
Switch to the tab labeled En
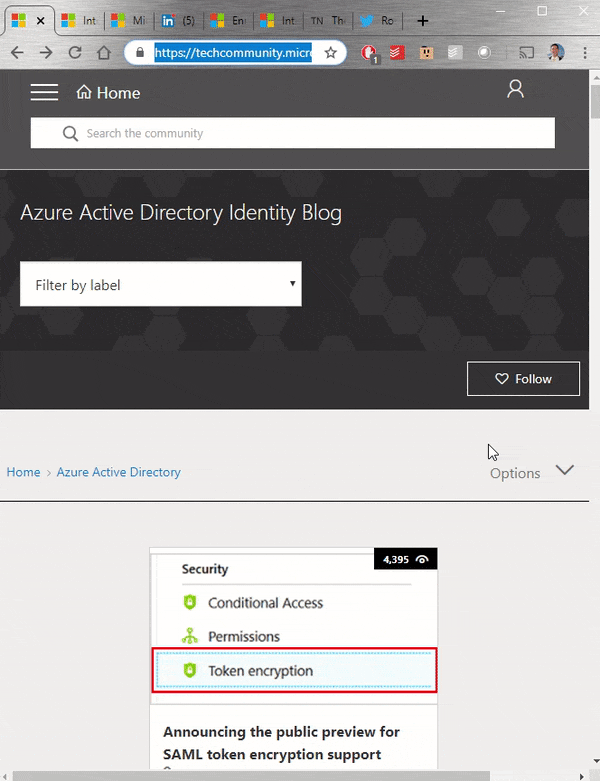pos(228,21)
